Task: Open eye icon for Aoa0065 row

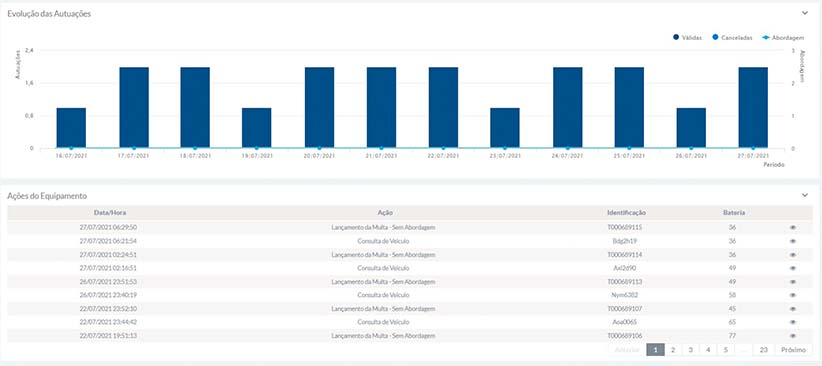Action: click(792, 322)
